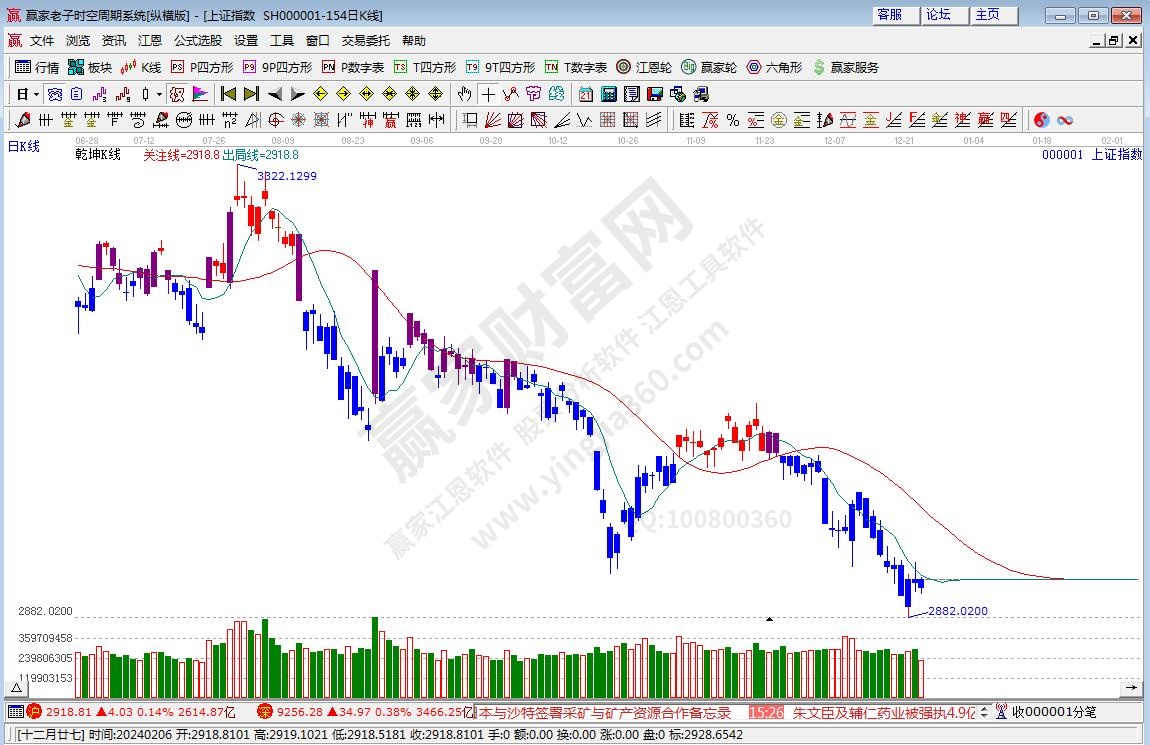Expand the 日 period dropdown arrow

(37, 94)
